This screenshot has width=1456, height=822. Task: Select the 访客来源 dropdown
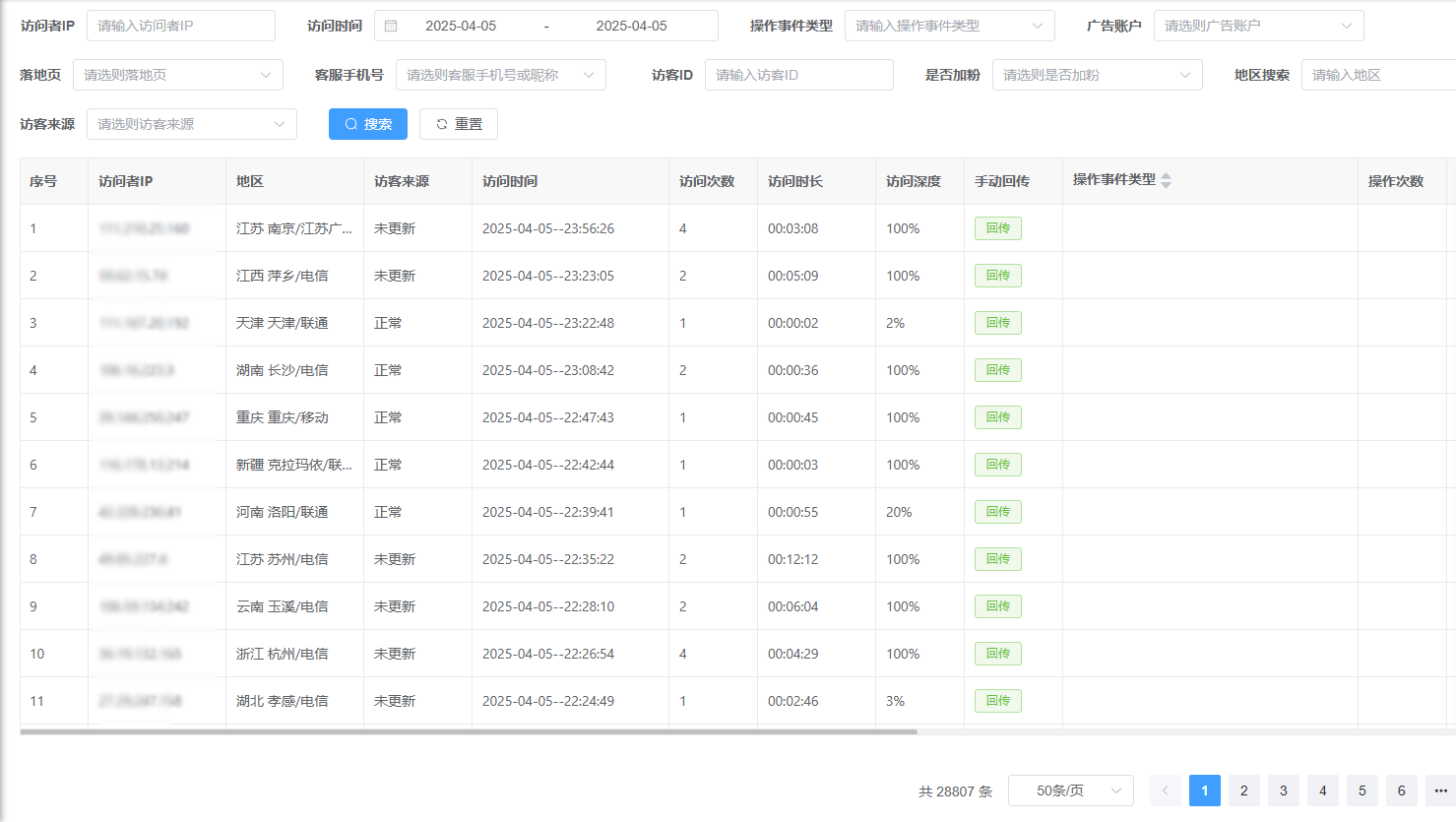[191, 124]
